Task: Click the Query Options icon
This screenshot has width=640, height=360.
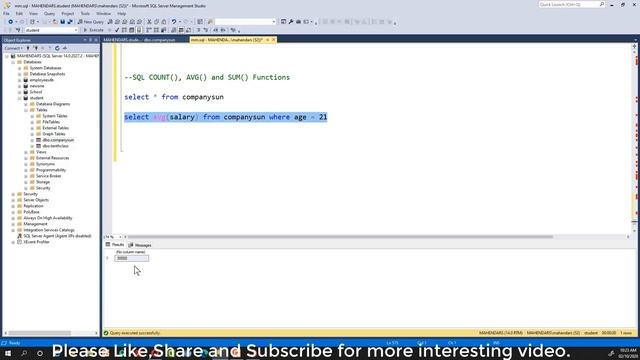Action: 131,30
